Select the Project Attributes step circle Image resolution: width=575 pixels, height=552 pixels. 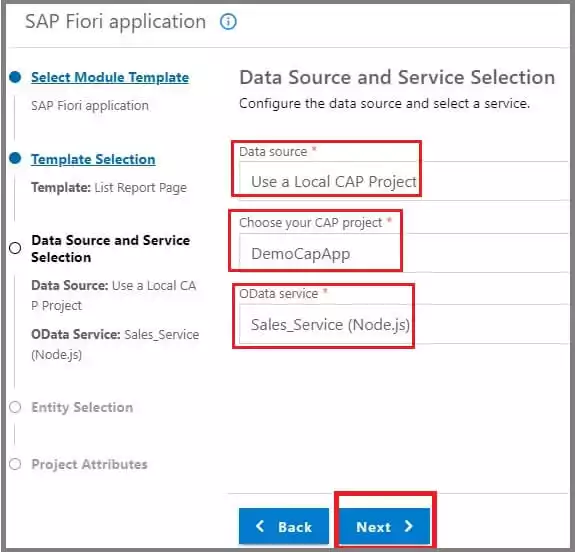click(15, 464)
